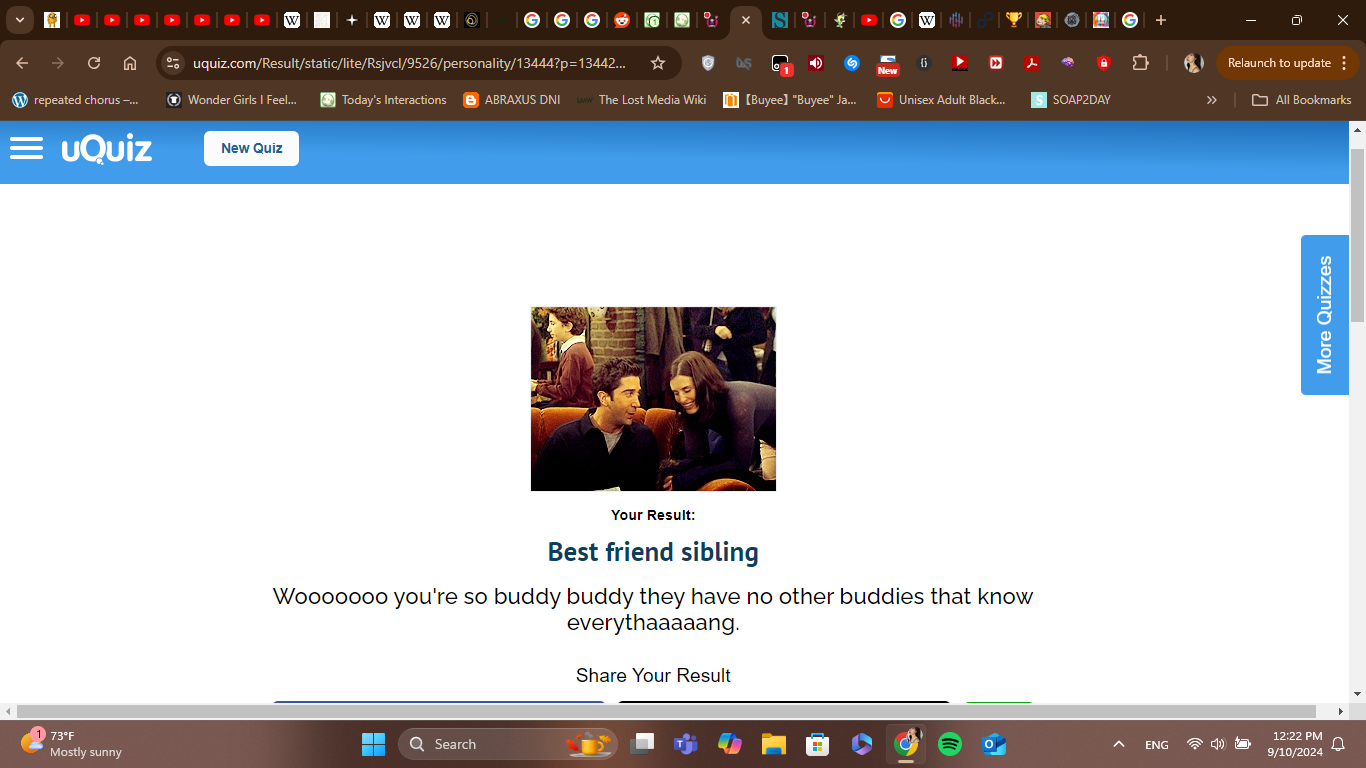Viewport: 1366px width, 768px height.
Task: Open the clock and date panel
Action: tap(1295, 744)
